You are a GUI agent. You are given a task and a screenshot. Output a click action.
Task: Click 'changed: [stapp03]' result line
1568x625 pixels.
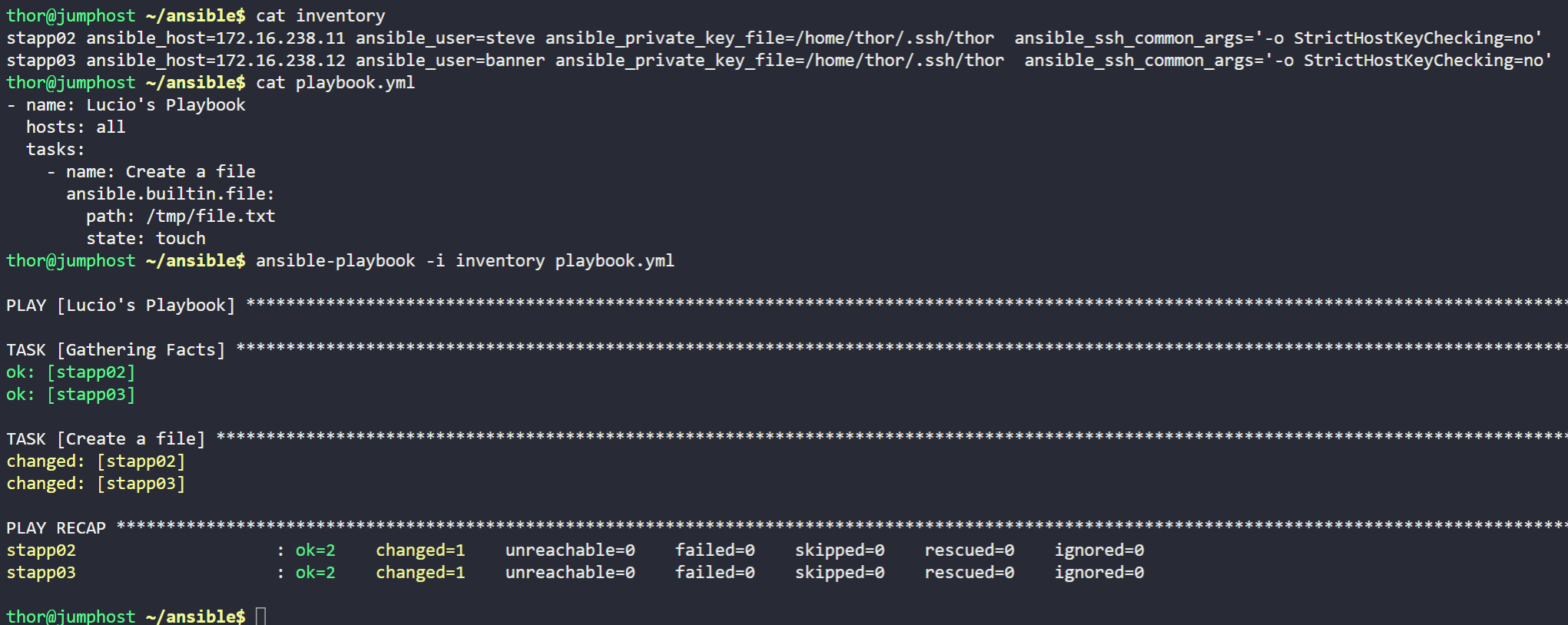96,484
